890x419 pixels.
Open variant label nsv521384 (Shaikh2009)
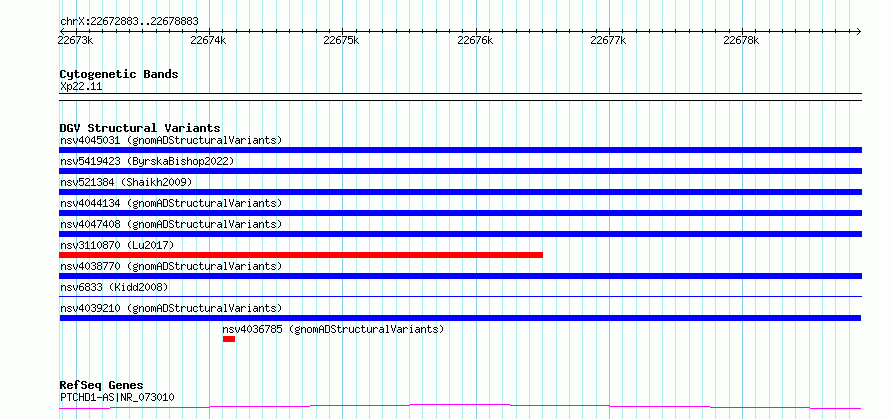tap(126, 182)
